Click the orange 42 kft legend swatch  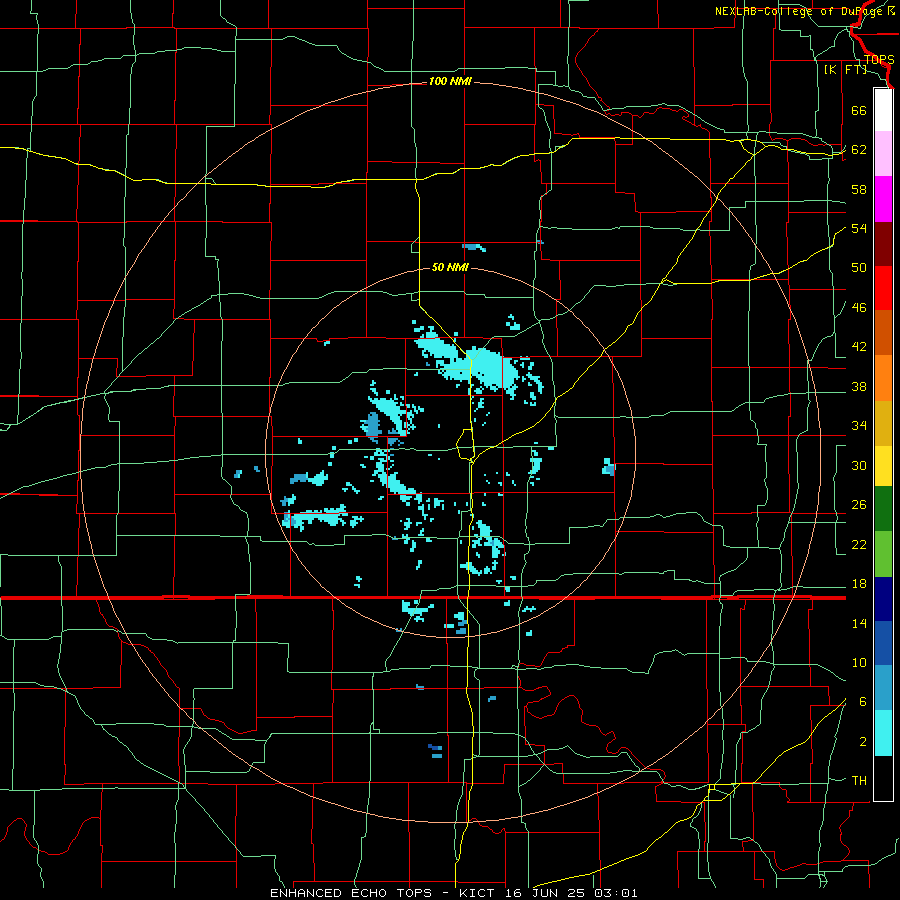tap(883, 378)
